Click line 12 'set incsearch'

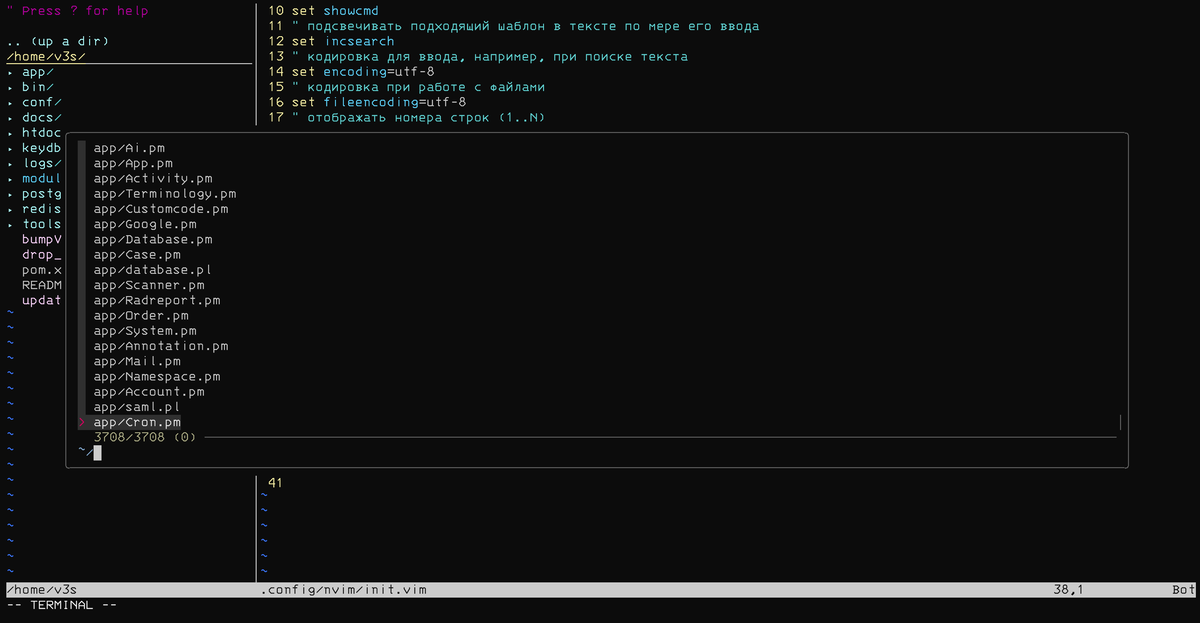pyautogui.click(x=344, y=42)
